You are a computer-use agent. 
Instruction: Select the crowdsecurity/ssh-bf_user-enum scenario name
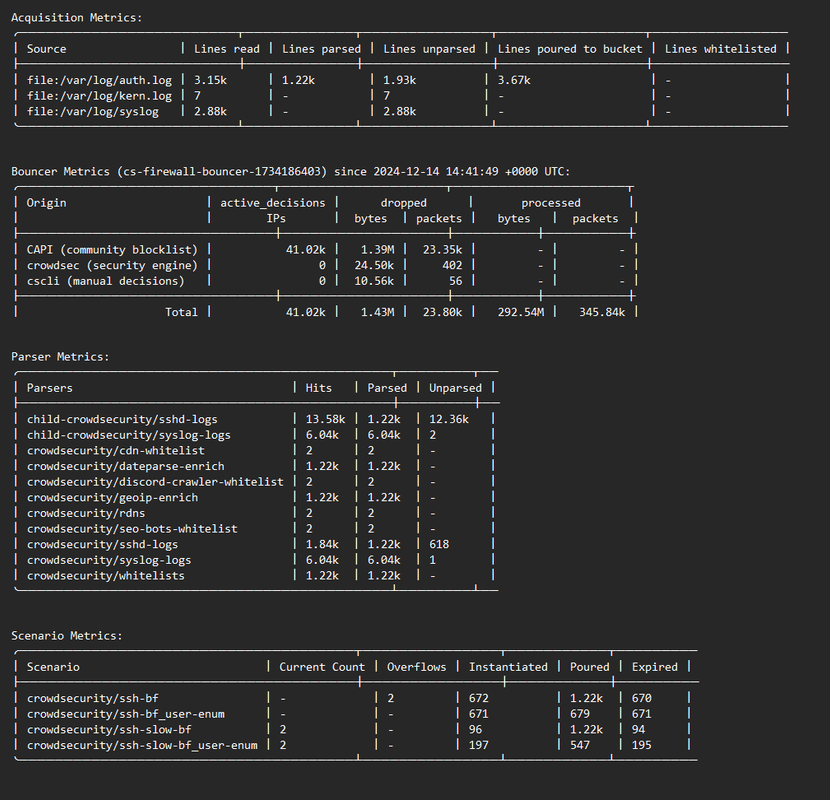coord(125,714)
